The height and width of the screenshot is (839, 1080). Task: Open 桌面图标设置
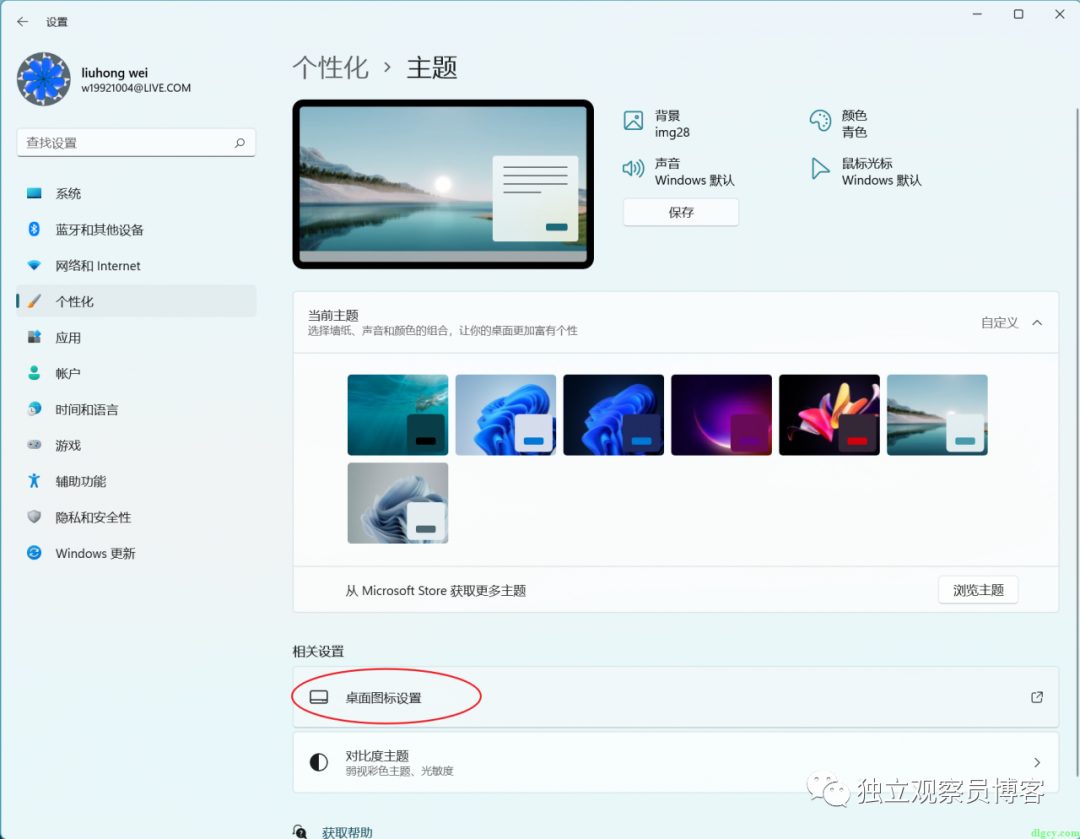click(676, 697)
